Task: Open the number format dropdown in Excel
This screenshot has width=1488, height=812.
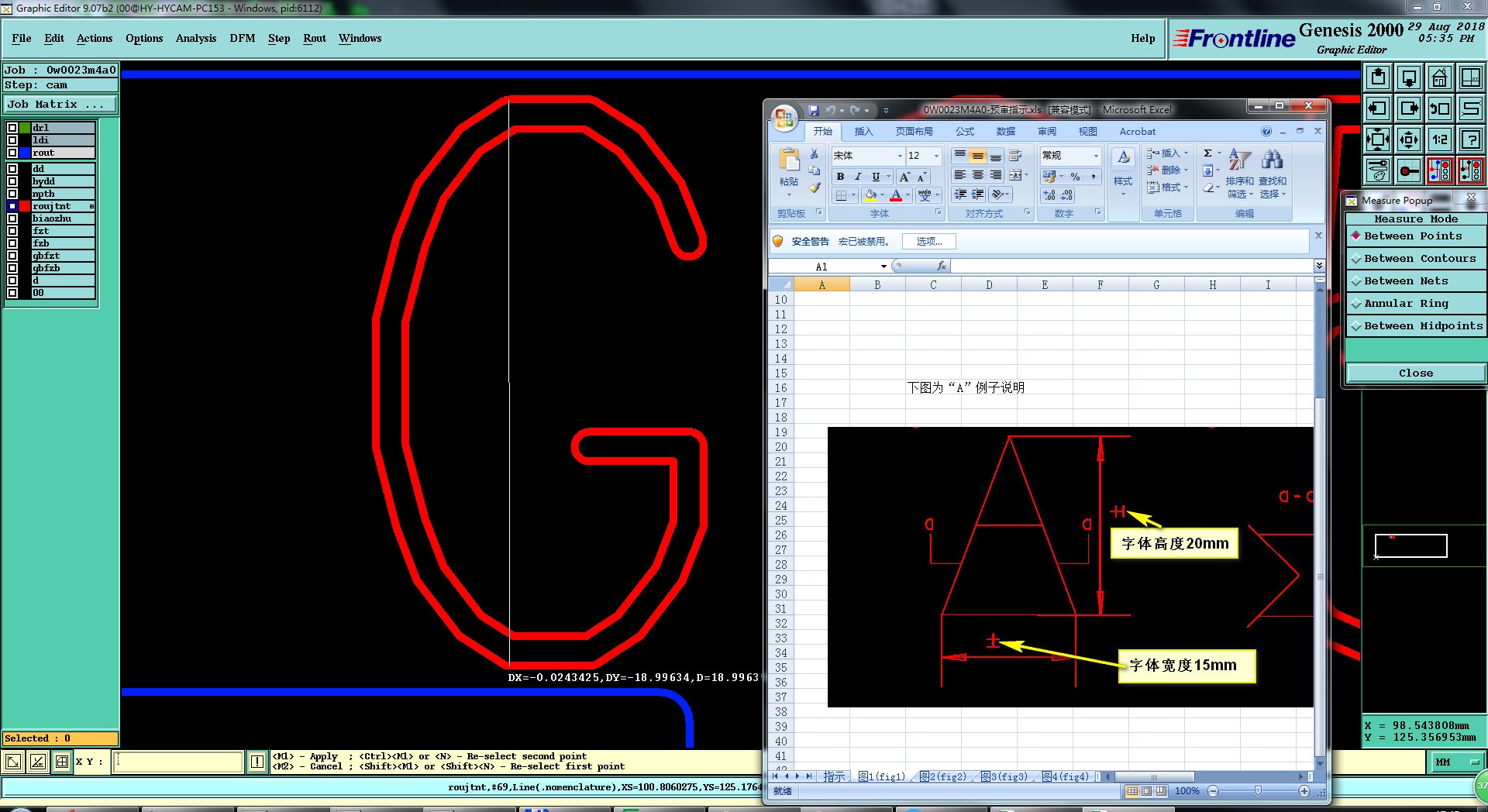Action: click(1096, 156)
